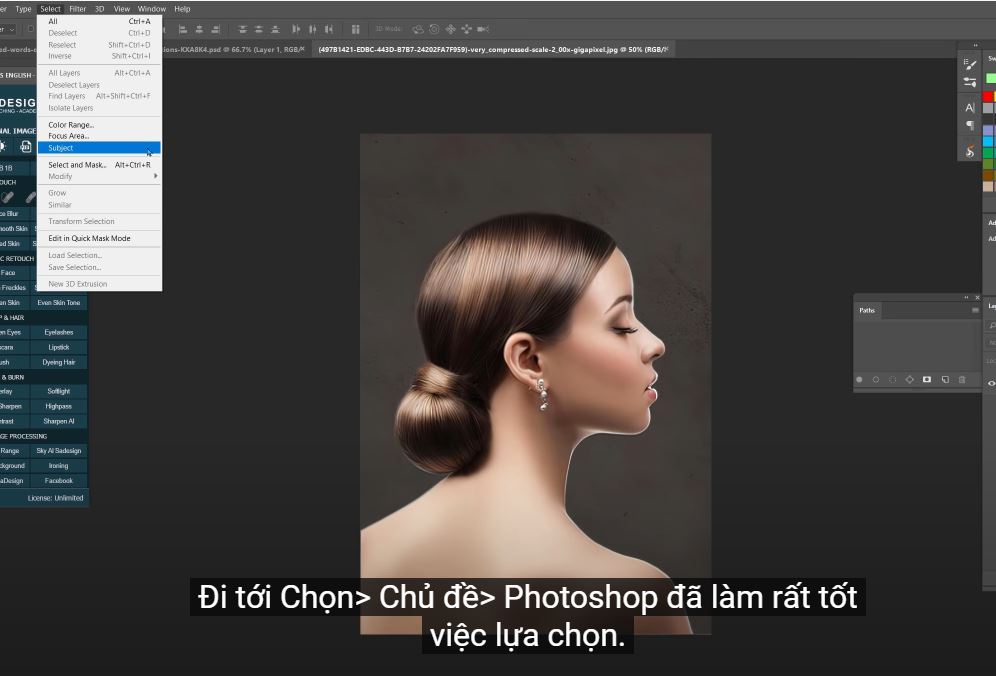
Task: Click fill path with foreground color icon
Action: click(859, 380)
